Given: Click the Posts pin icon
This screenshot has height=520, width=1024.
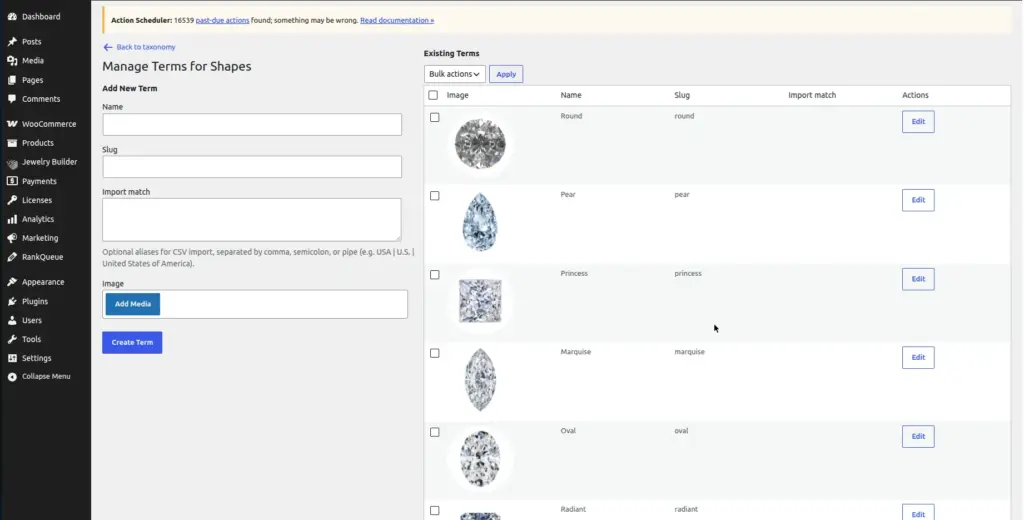Looking at the screenshot, I should coord(12,41).
